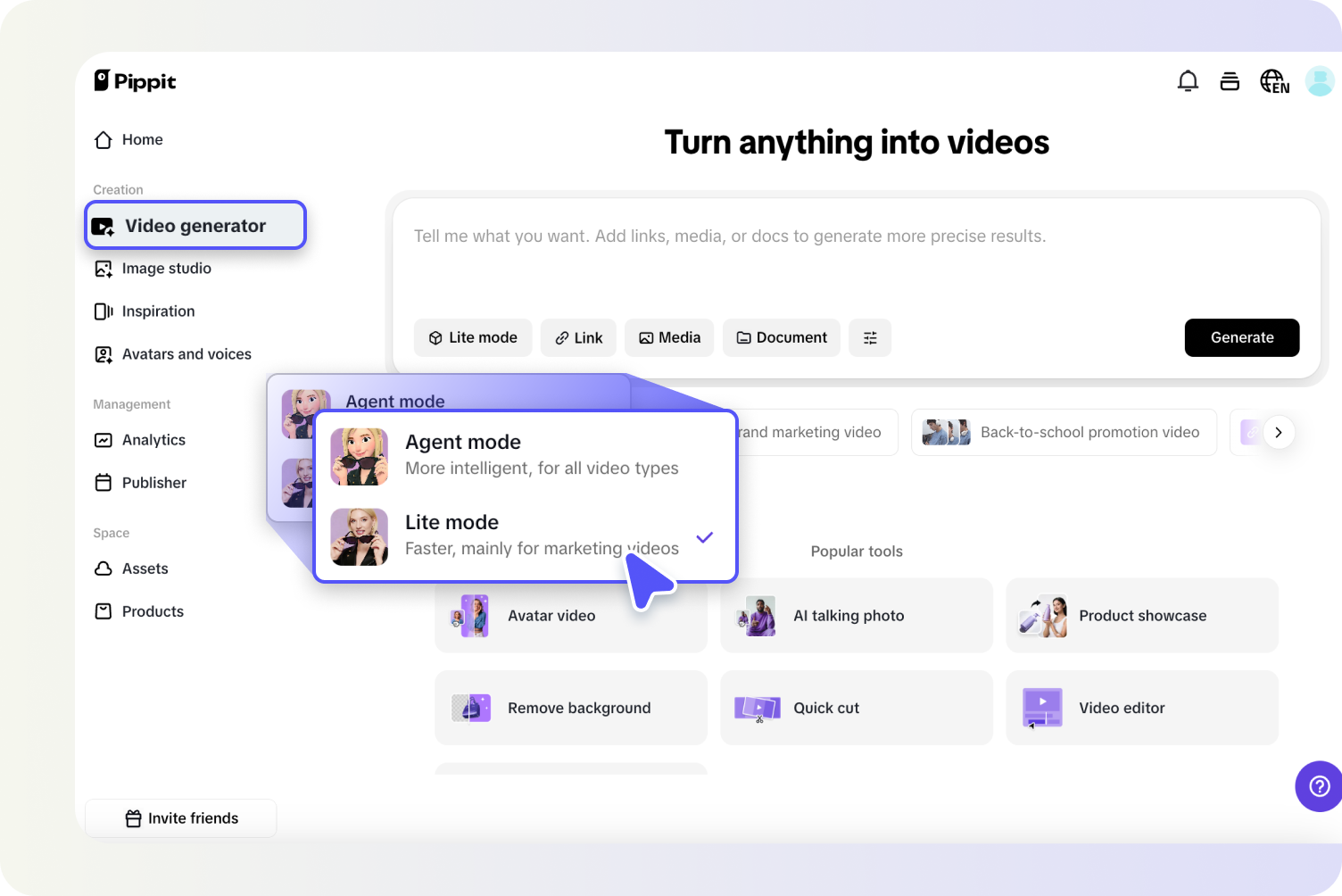Screen dimensions: 1342x896
Task: Open the credits stack icon
Action: pos(1230,81)
